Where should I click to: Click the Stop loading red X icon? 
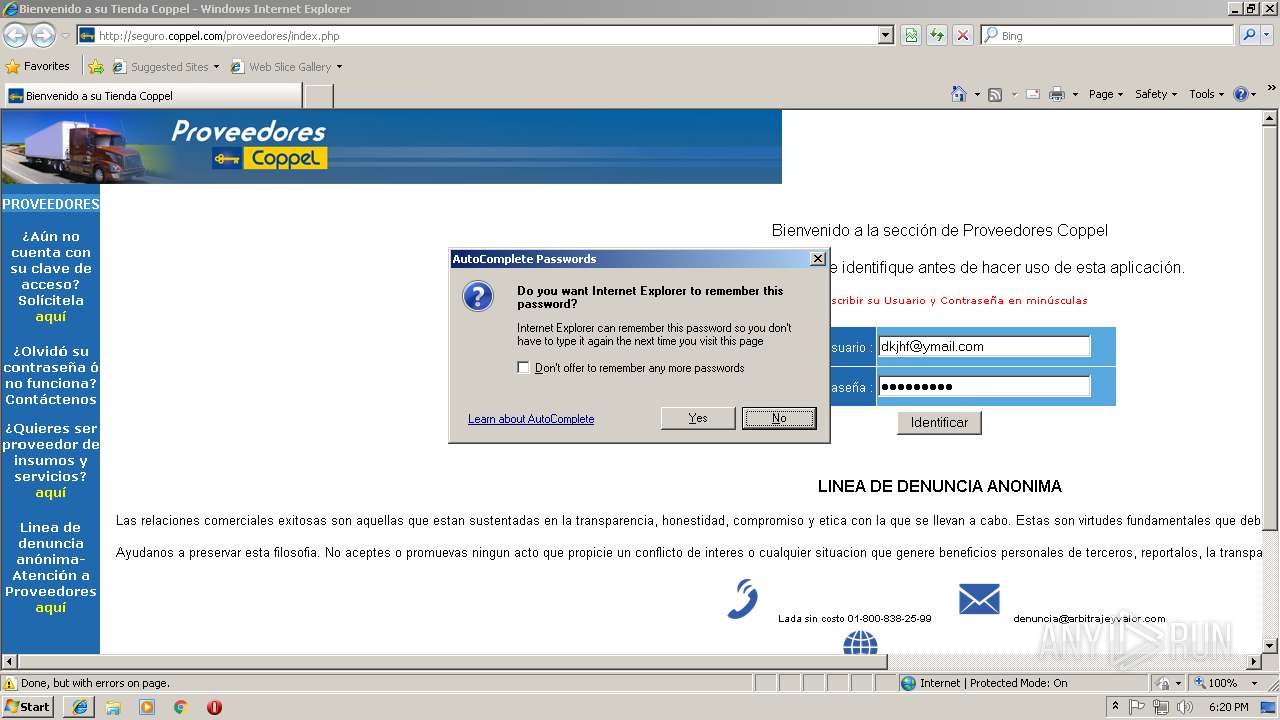point(963,35)
